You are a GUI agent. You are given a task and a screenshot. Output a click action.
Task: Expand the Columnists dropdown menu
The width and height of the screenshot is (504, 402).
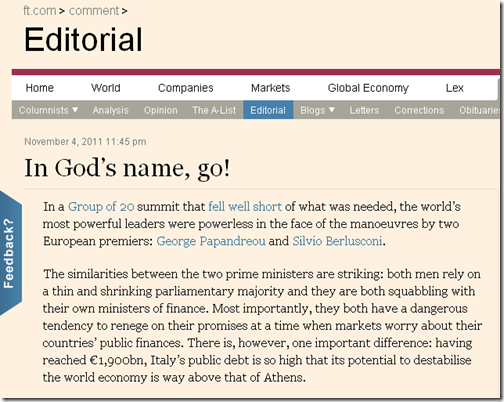point(48,110)
